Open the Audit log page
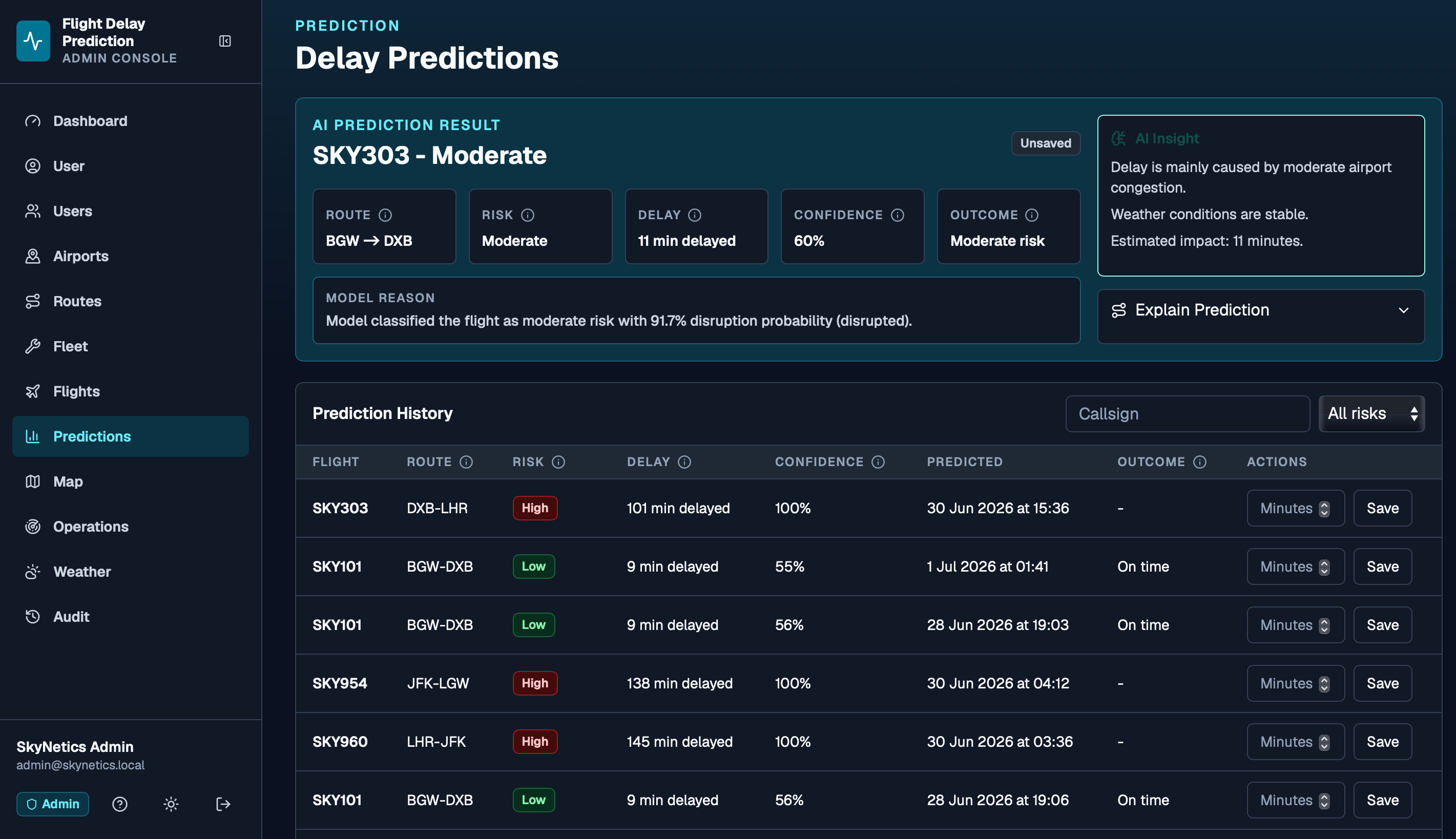Image resolution: width=1456 pixels, height=839 pixels. (130, 617)
